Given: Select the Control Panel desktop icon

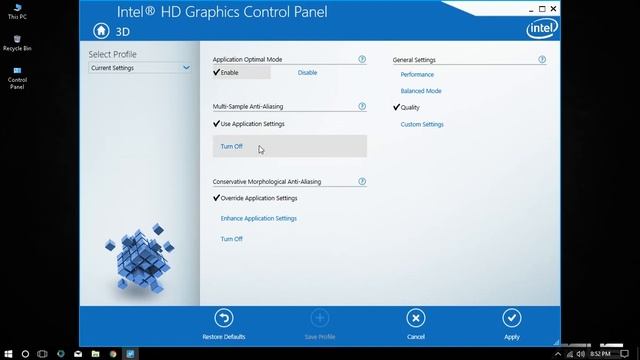Looking at the screenshot, I should [x=17, y=78].
